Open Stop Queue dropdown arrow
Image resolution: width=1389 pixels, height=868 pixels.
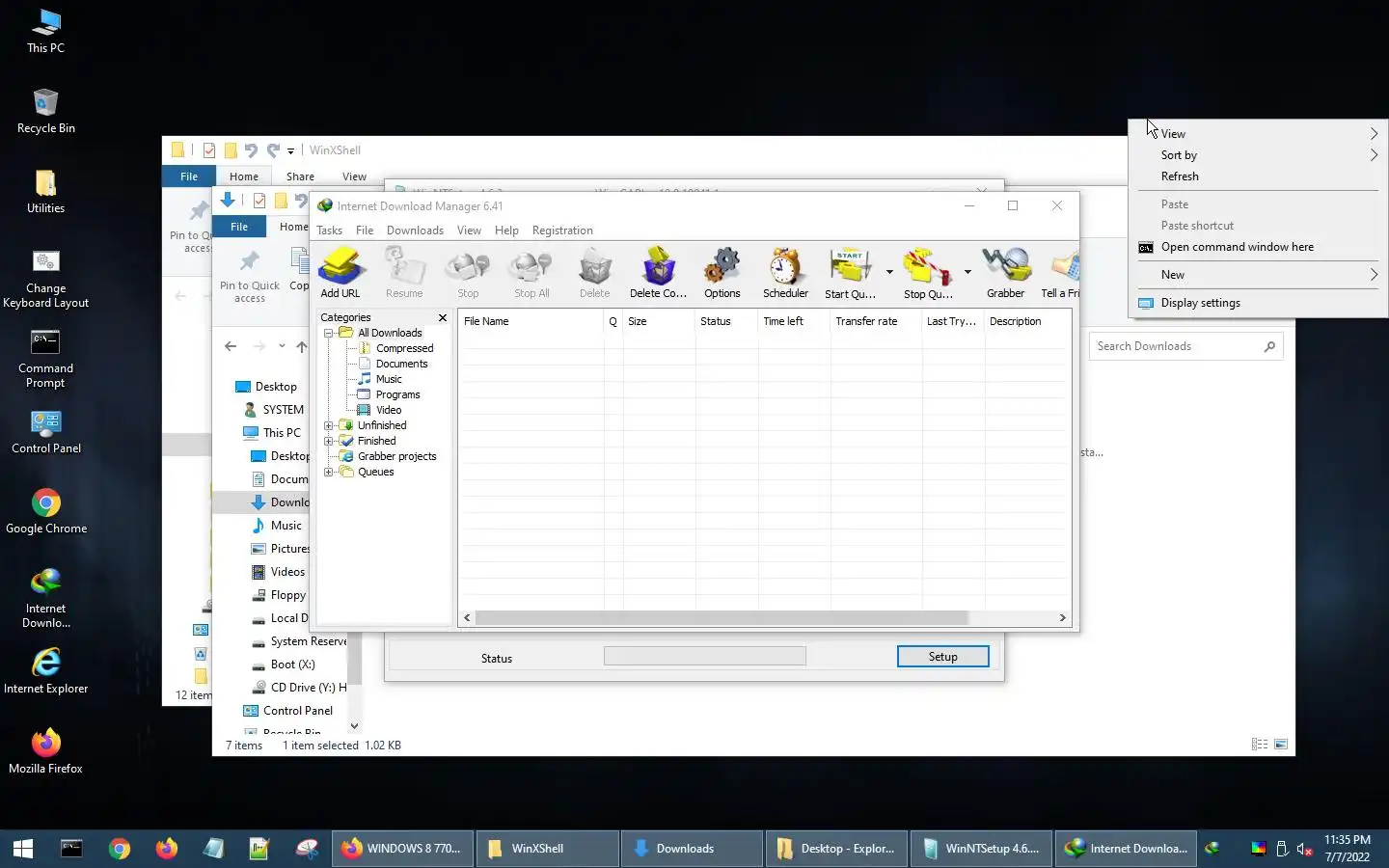click(967, 272)
